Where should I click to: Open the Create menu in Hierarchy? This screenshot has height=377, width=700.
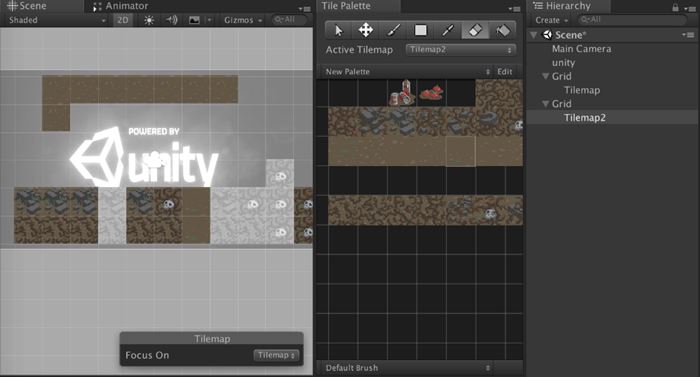(551, 20)
